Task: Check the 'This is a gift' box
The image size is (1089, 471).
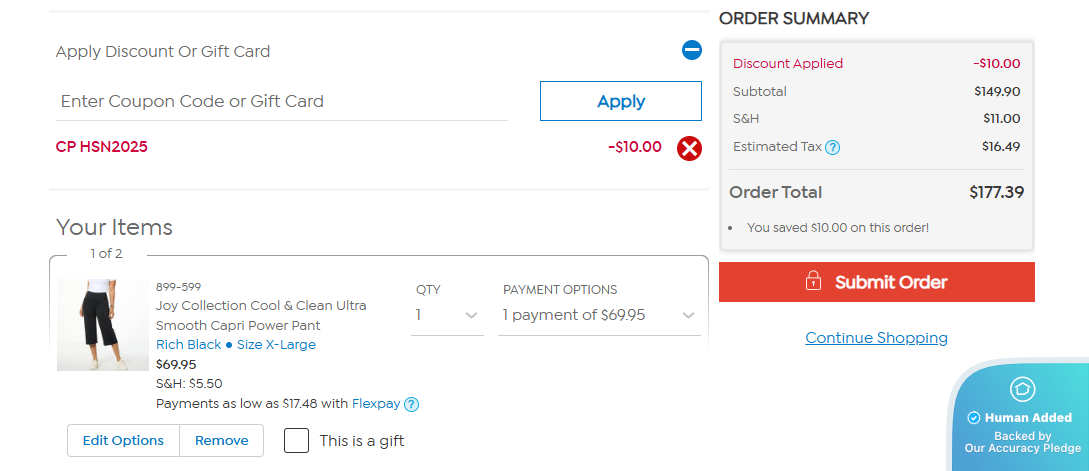Action: tap(296, 440)
